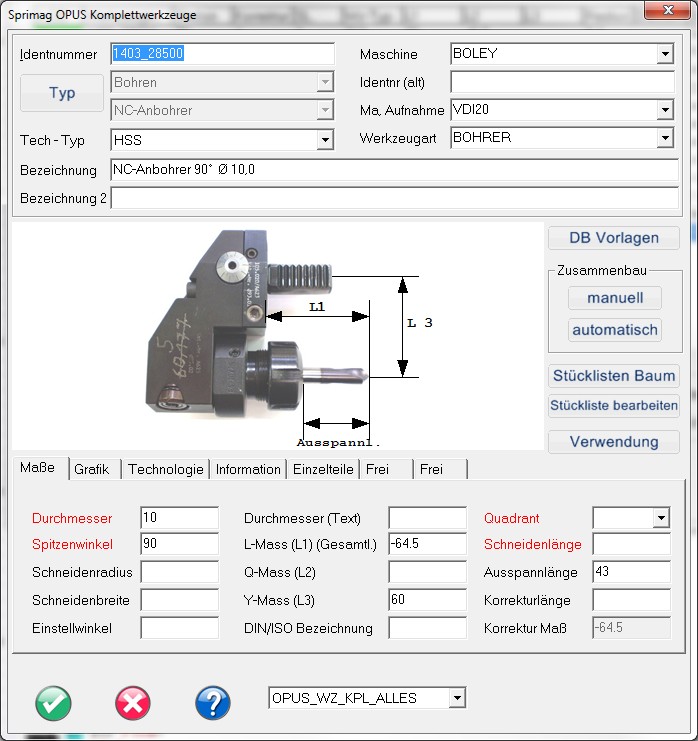Click the Bezeichnung field NC-Anbohrer 90°

(x=395, y=170)
